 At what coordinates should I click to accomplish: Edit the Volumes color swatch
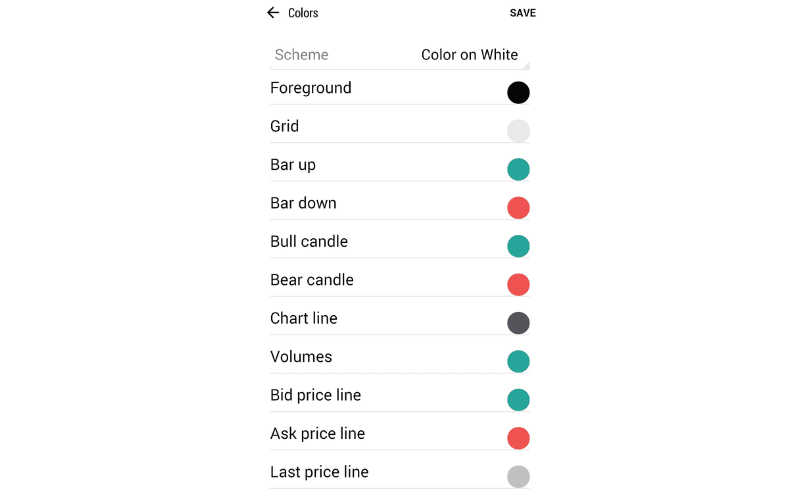[518, 361]
